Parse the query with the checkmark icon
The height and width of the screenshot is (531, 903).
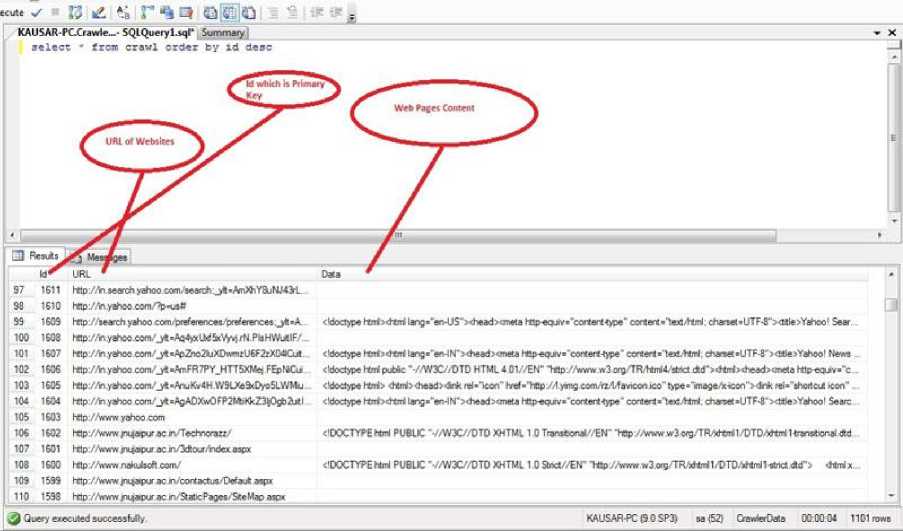[37, 12]
